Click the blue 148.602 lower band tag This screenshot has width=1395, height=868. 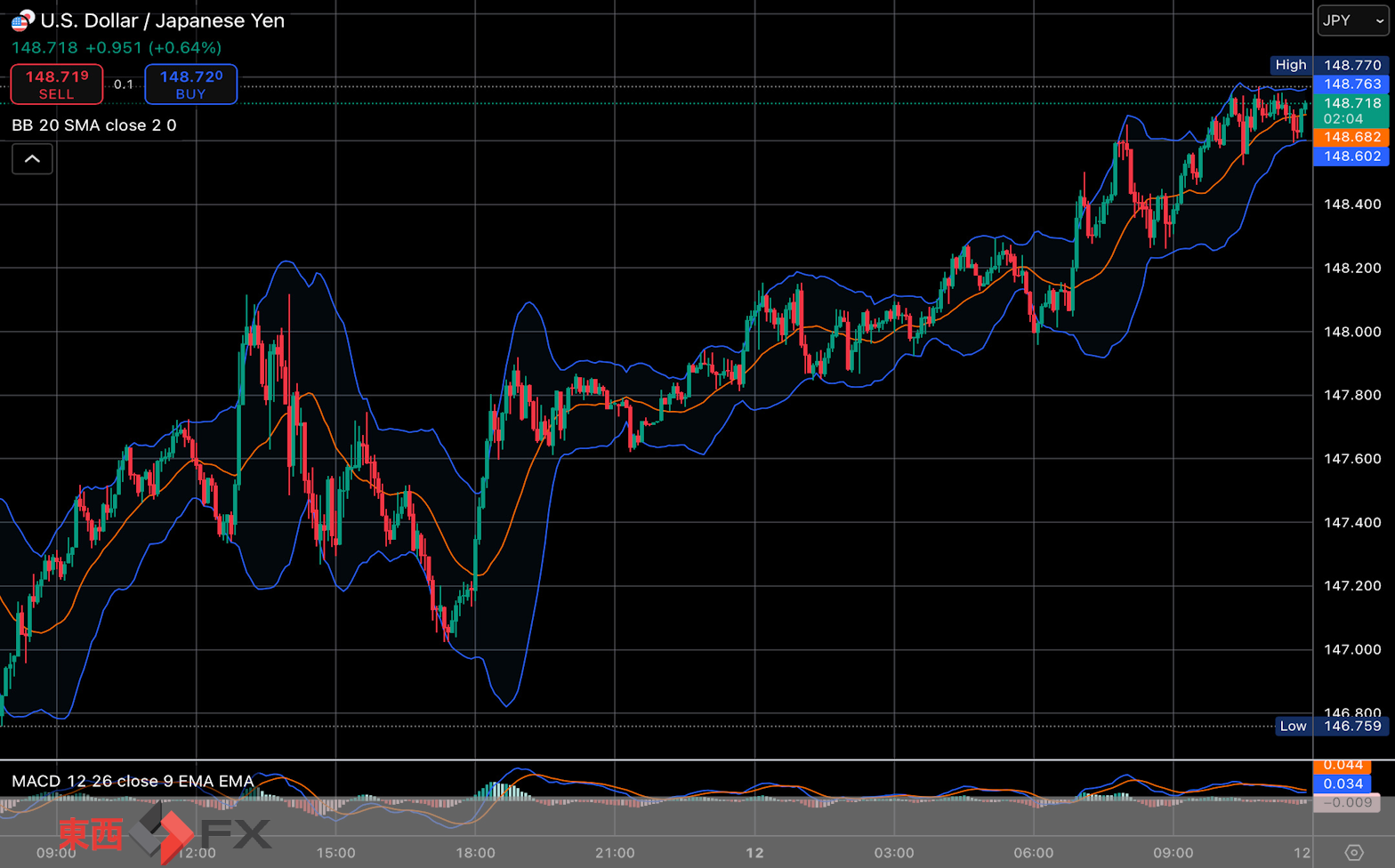click(1351, 157)
